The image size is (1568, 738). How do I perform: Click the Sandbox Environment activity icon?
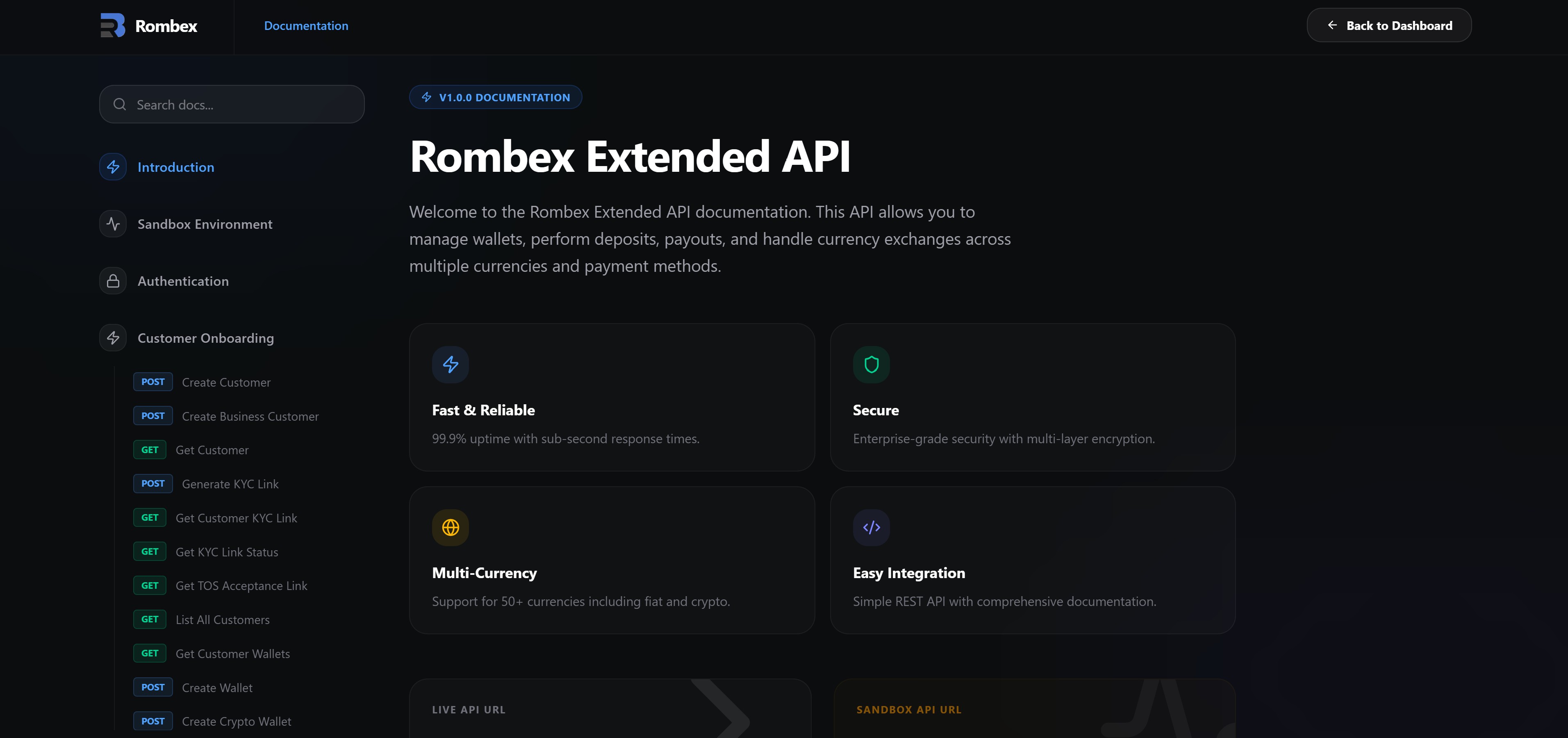113,224
